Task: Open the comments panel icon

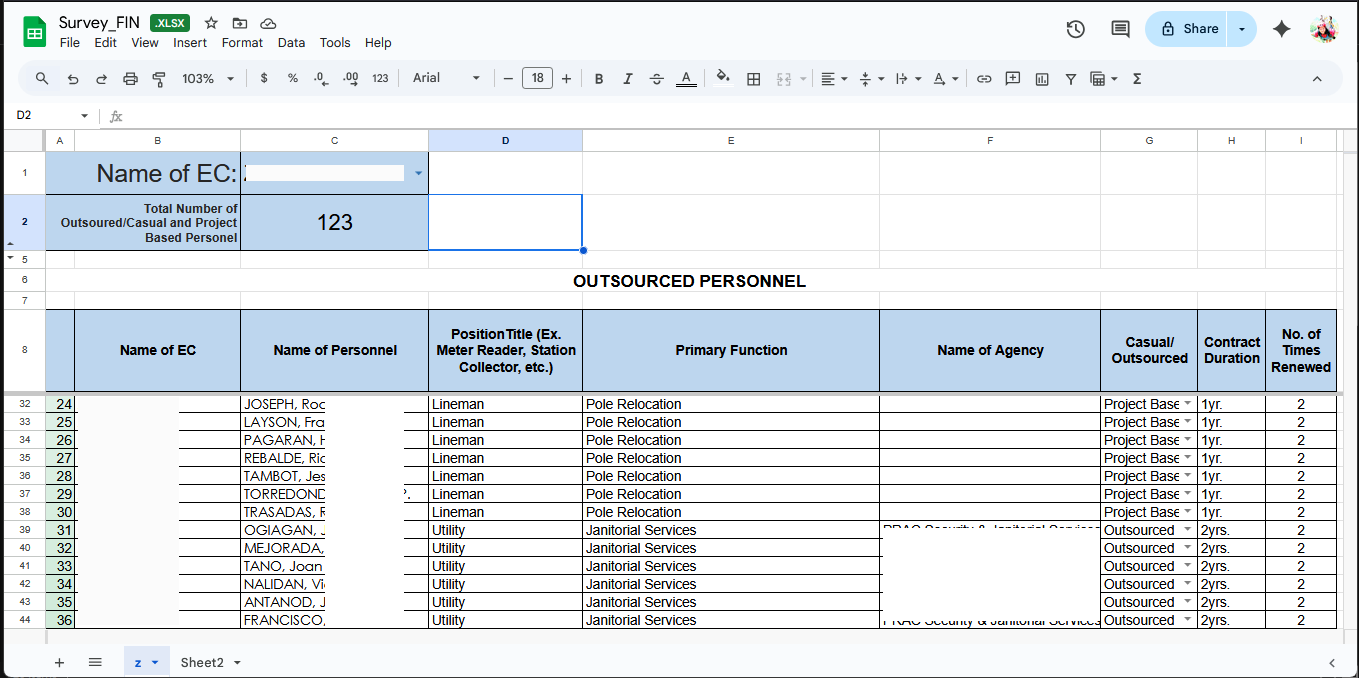Action: click(x=1120, y=29)
